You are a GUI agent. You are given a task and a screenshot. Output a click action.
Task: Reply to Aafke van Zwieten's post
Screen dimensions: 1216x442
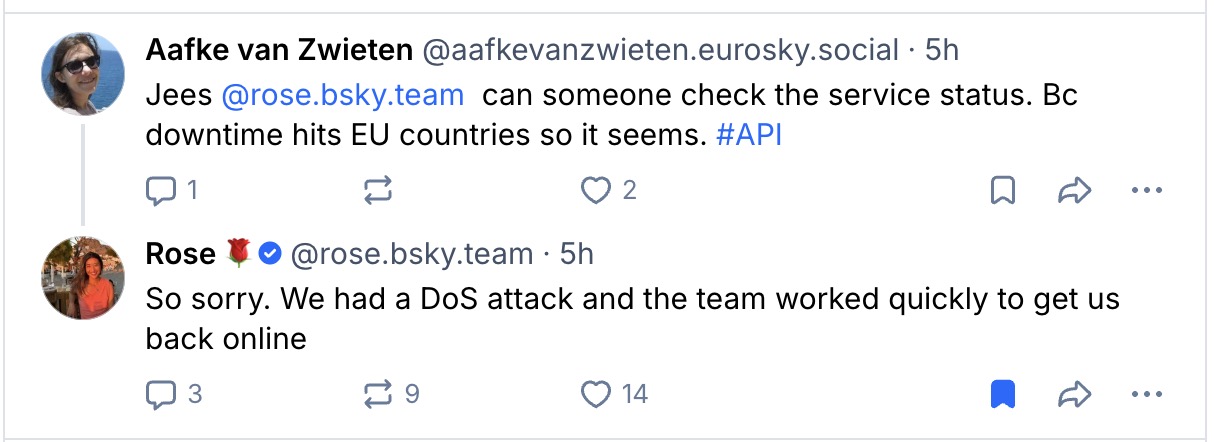161,190
